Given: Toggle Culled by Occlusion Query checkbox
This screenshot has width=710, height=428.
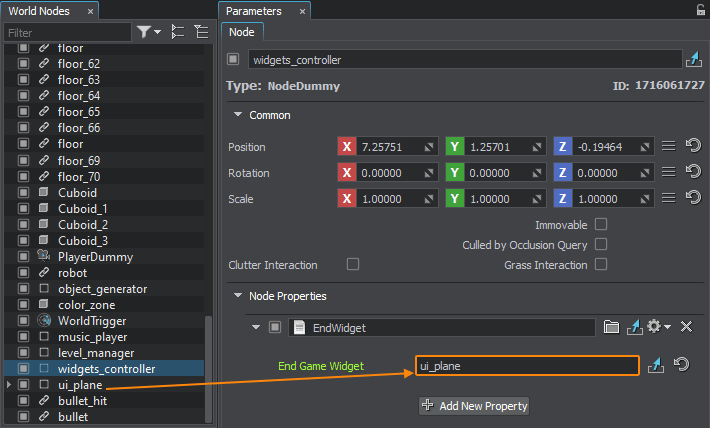Looking at the screenshot, I should coord(601,244).
